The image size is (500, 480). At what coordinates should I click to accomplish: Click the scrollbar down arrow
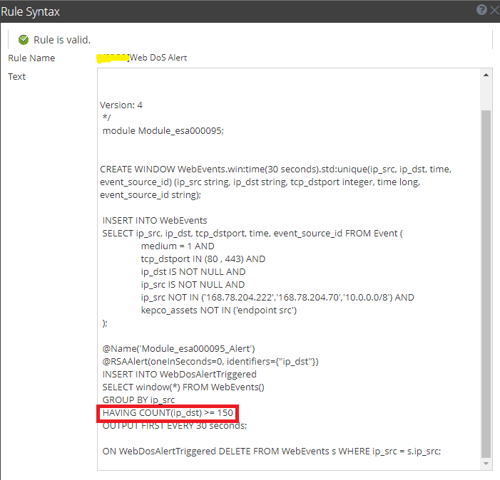click(x=486, y=463)
